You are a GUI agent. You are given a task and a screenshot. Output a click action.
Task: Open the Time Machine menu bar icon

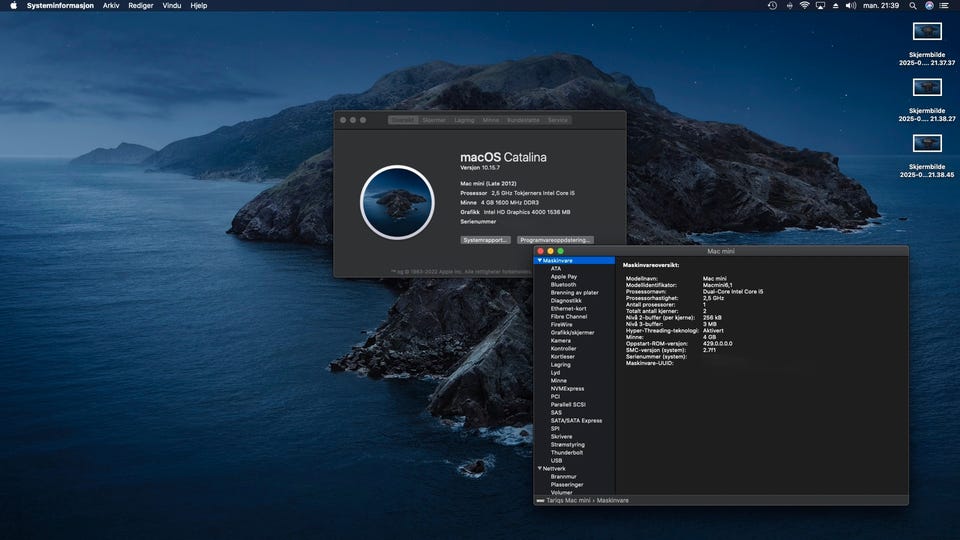[772, 6]
